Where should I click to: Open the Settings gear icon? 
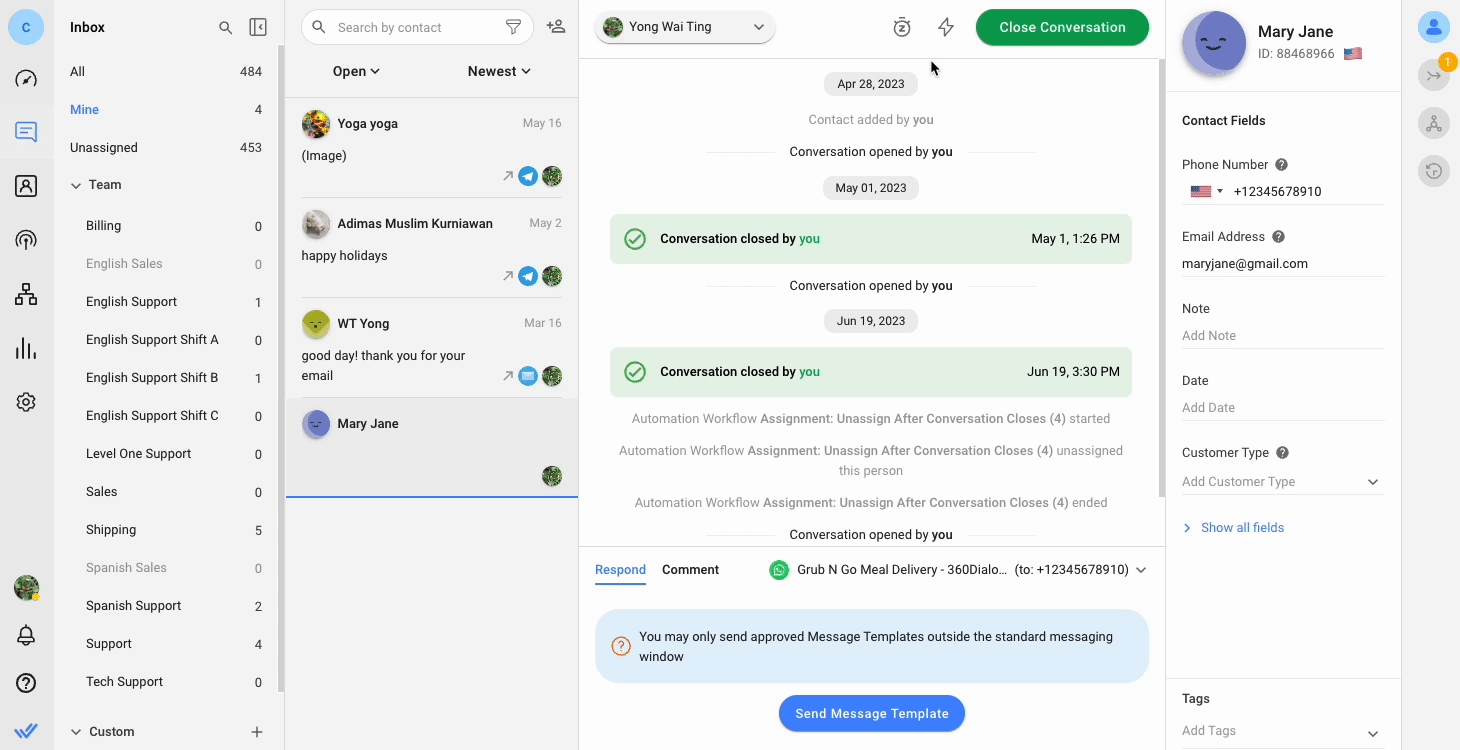click(26, 402)
